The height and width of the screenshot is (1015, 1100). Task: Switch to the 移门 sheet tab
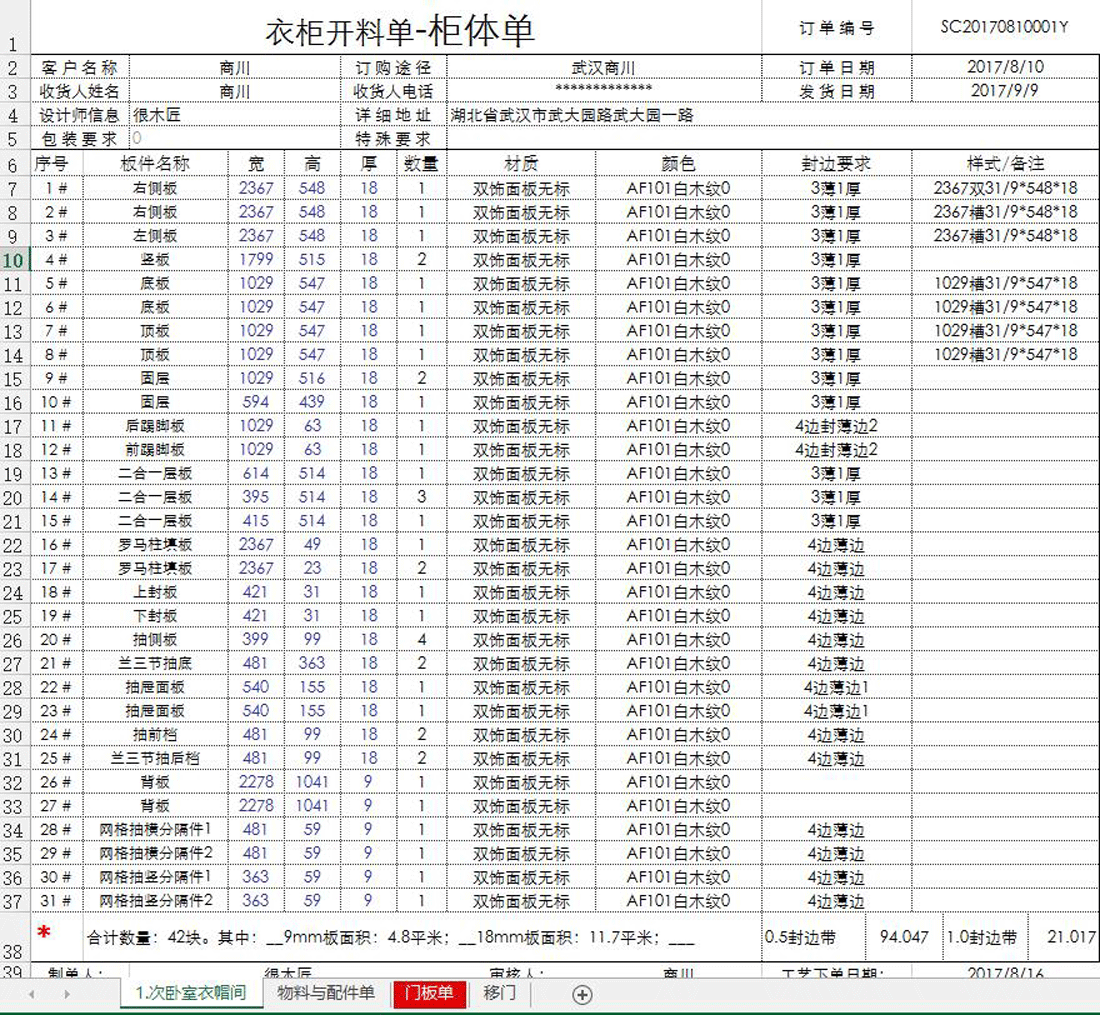click(499, 993)
